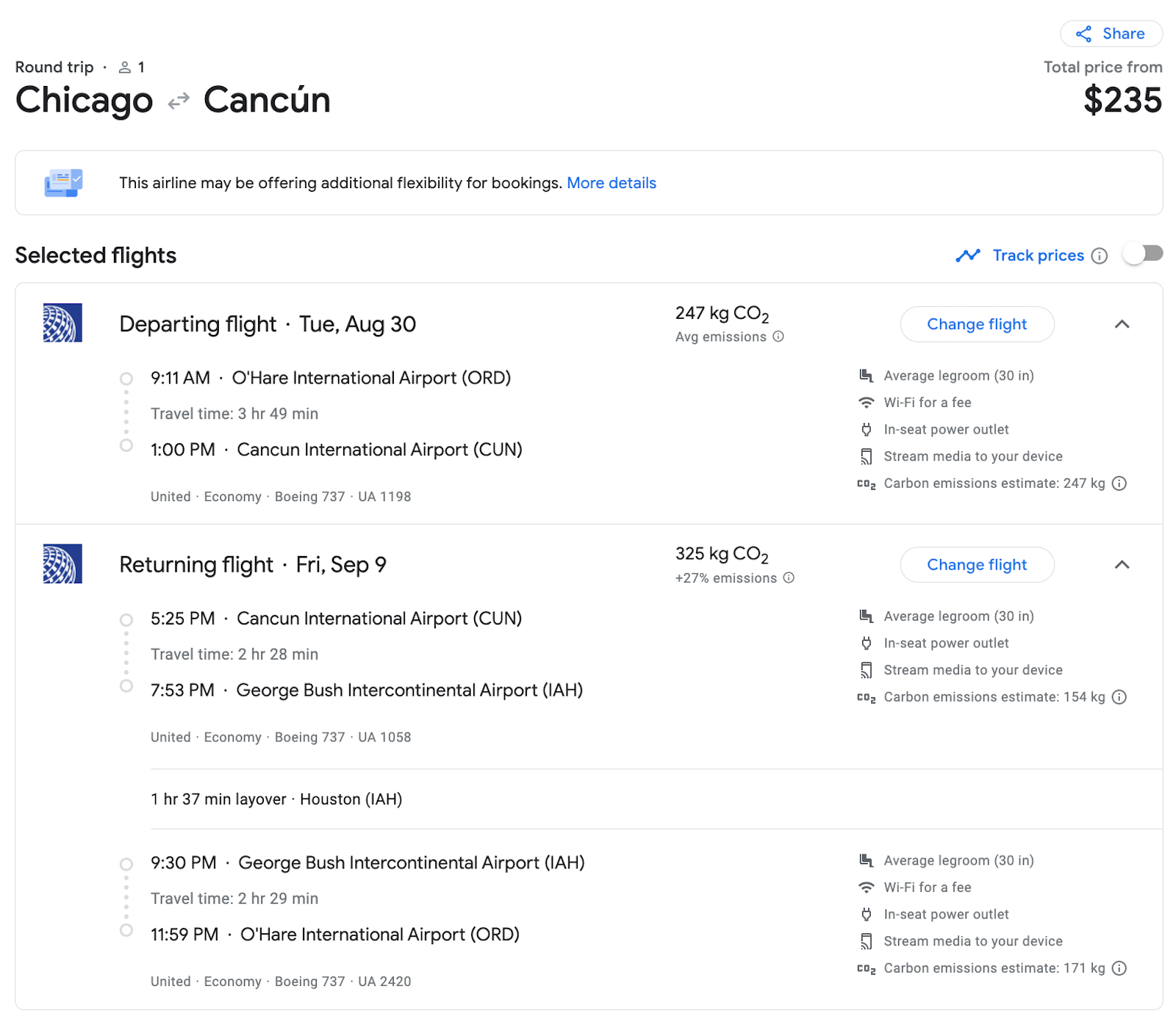The height and width of the screenshot is (1019, 1176).
Task: Click the Track prices chart icon
Action: click(x=968, y=255)
